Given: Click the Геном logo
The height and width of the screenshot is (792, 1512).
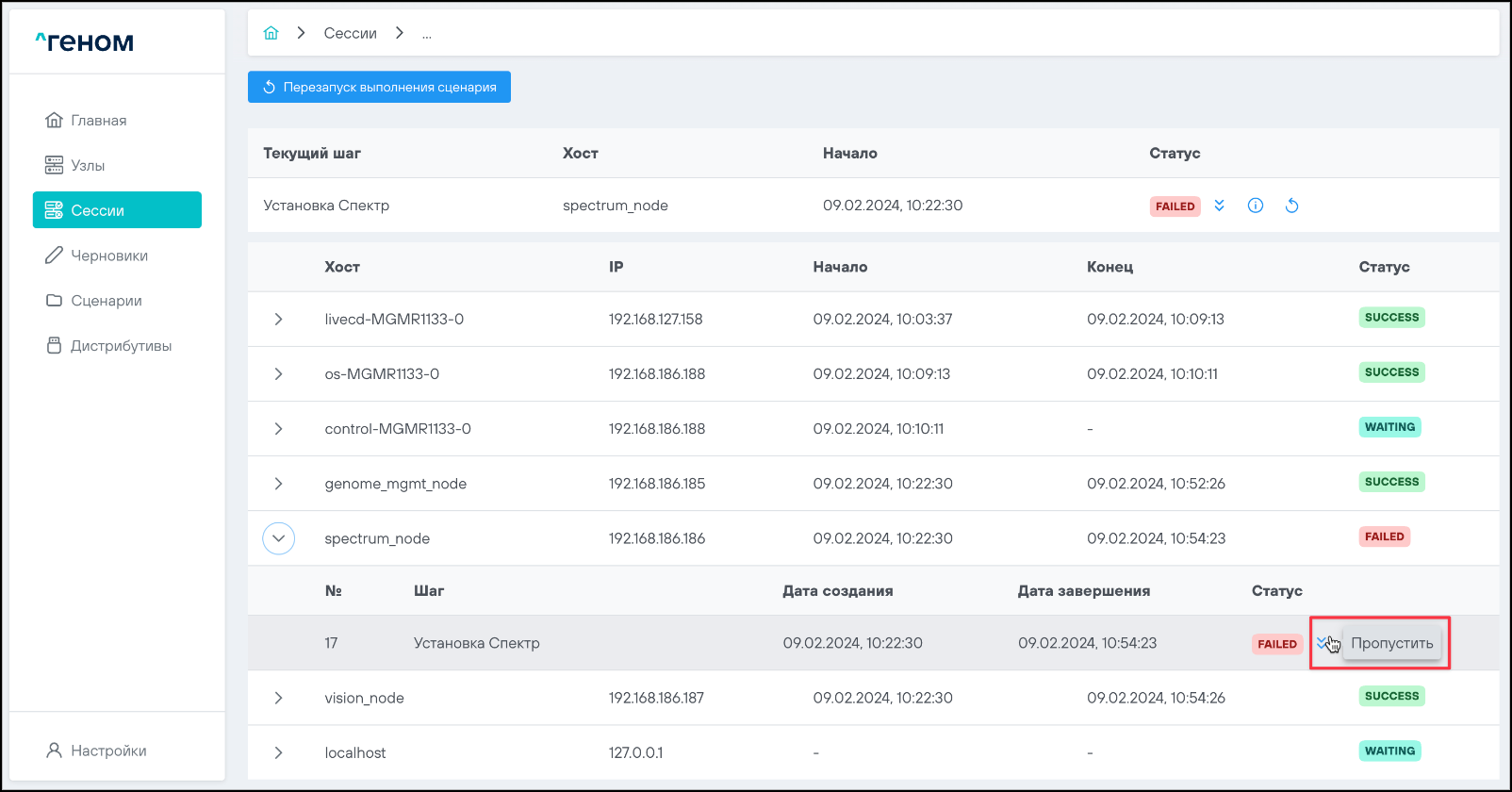Looking at the screenshot, I should coord(85,41).
